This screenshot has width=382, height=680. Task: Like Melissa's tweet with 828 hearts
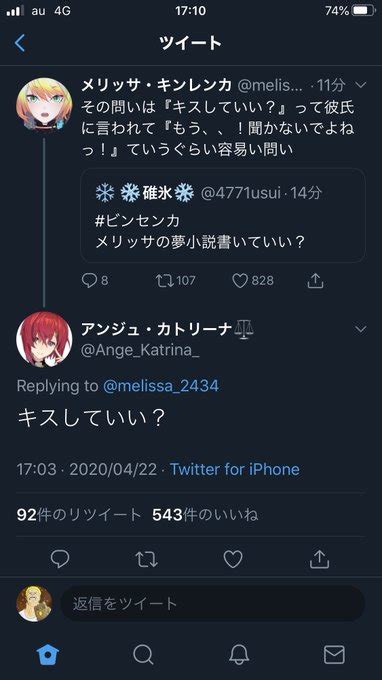coord(240,281)
